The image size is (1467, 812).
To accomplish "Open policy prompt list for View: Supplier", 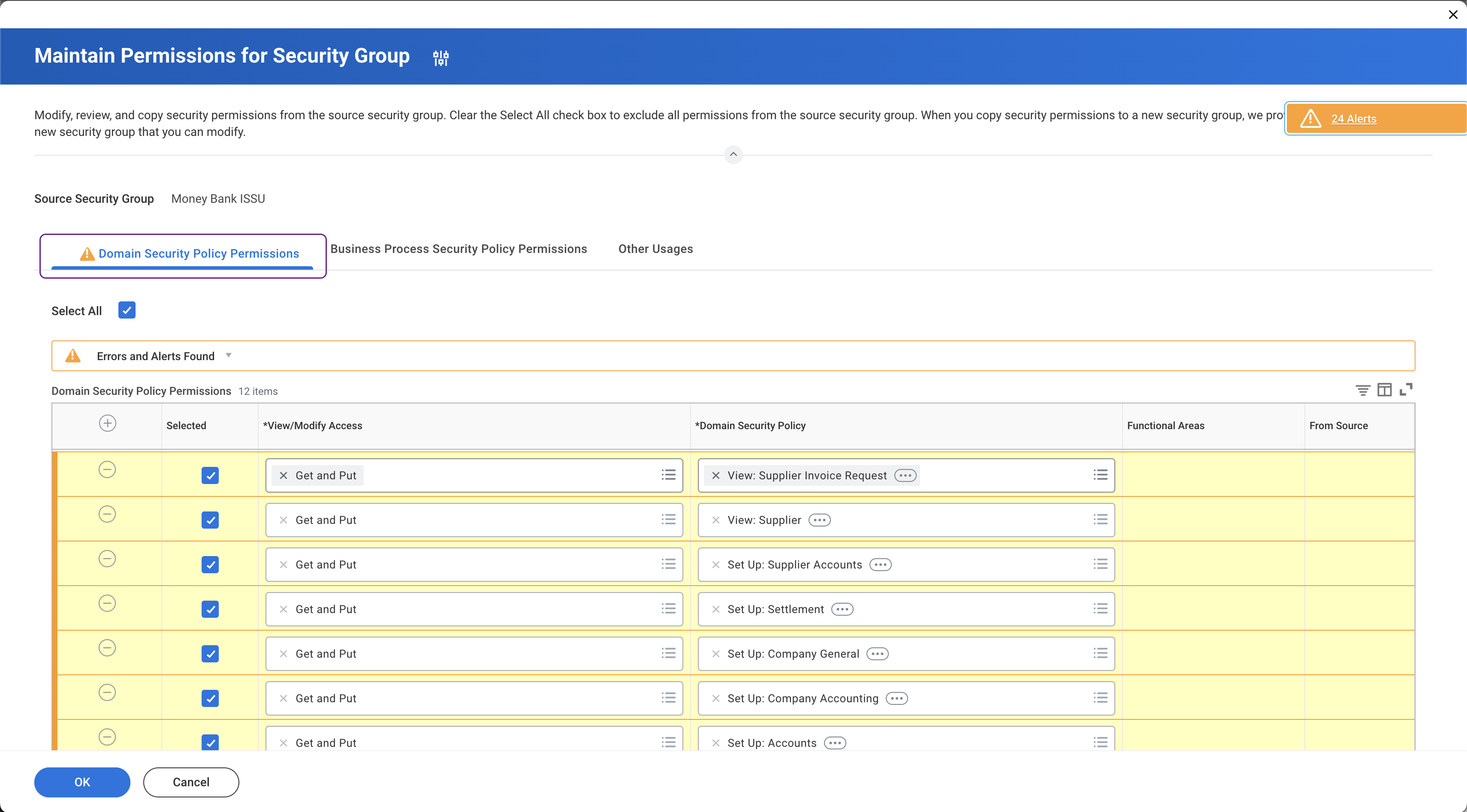I will tap(1100, 520).
